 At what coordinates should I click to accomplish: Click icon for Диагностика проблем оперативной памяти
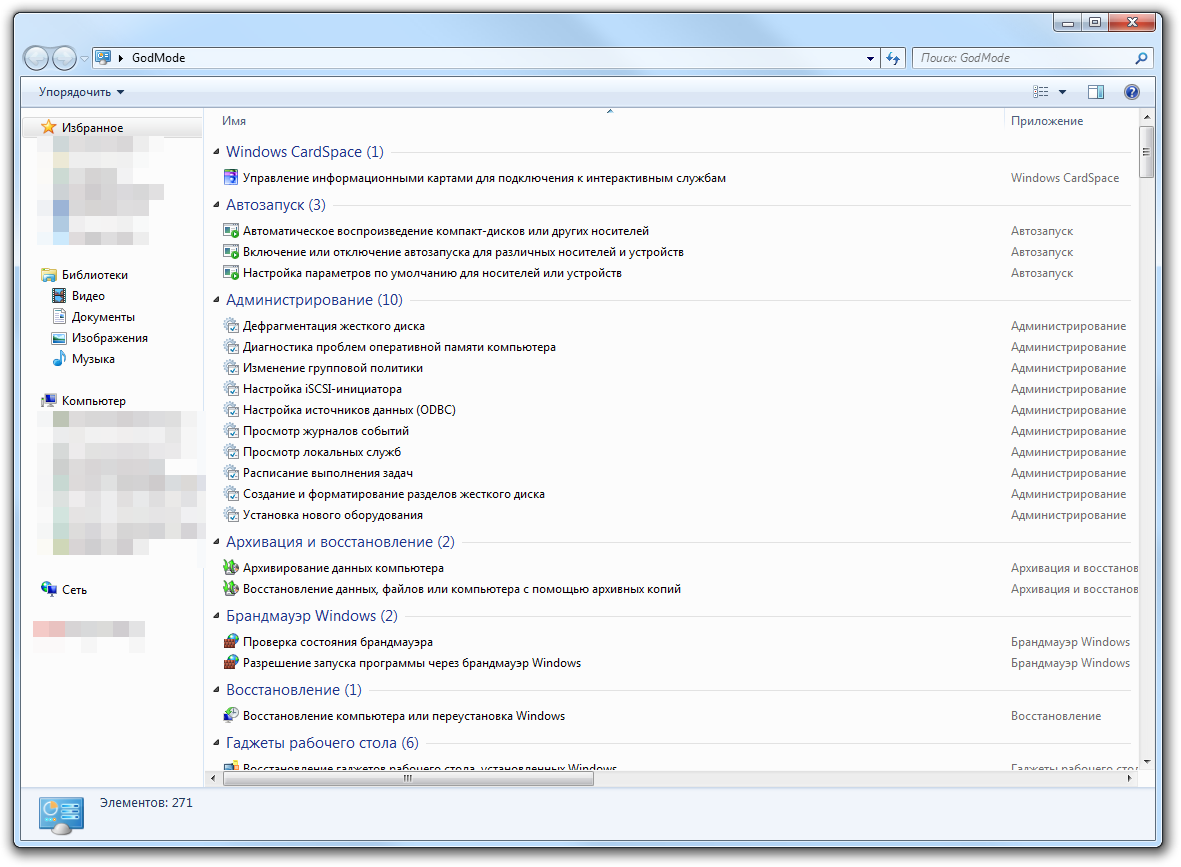pyautogui.click(x=231, y=346)
